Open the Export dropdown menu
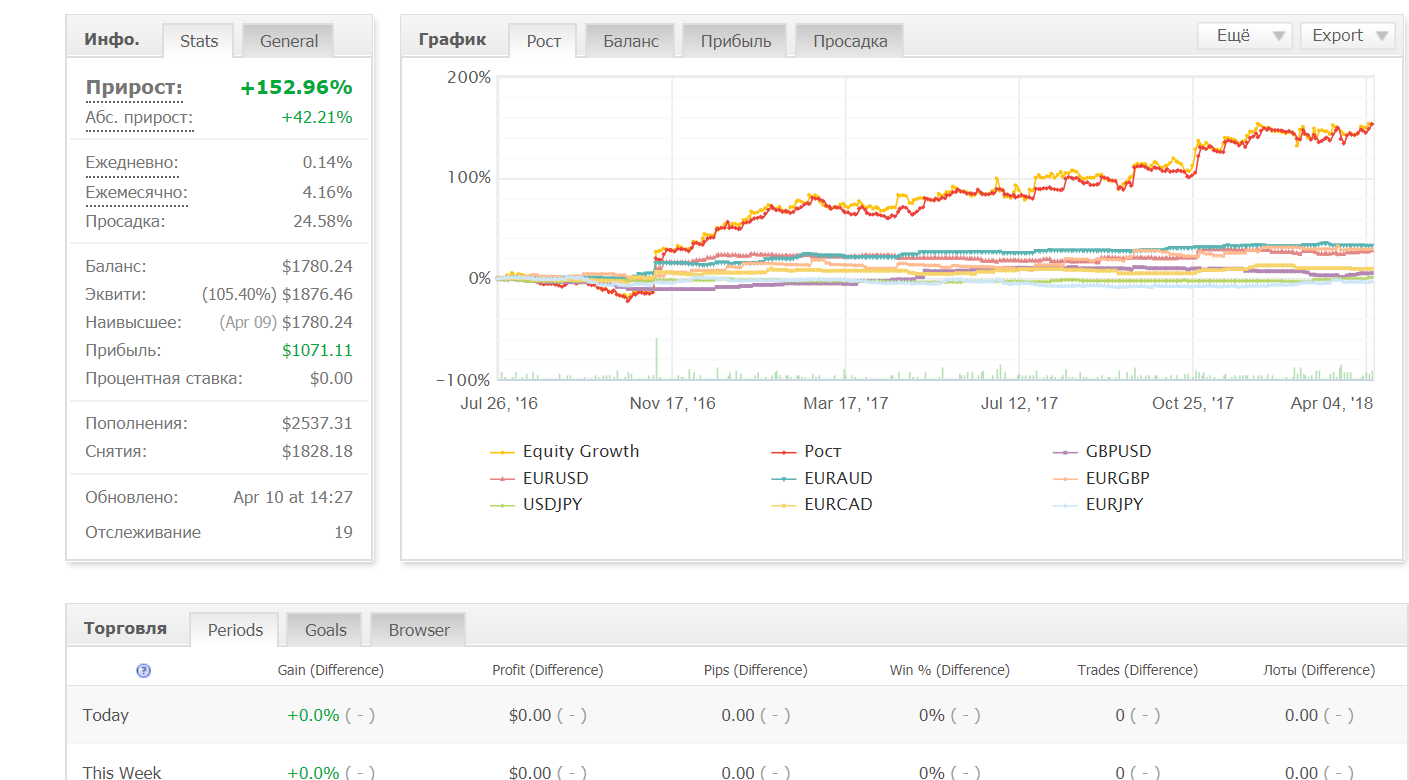The width and height of the screenshot is (1409, 780). pyautogui.click(x=1348, y=35)
